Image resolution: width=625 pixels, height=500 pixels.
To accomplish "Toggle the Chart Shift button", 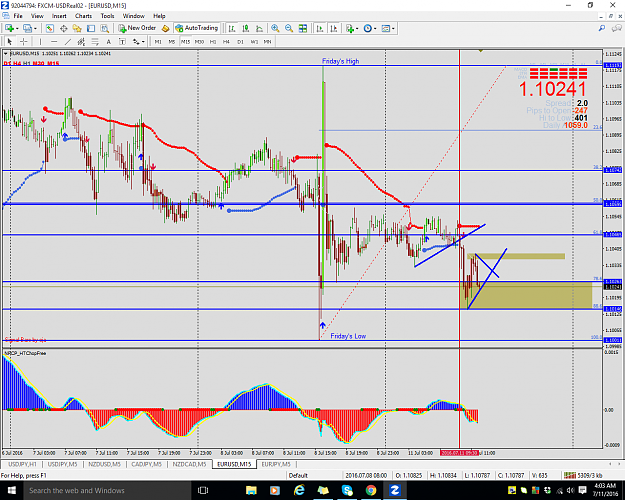I will point(334,28).
